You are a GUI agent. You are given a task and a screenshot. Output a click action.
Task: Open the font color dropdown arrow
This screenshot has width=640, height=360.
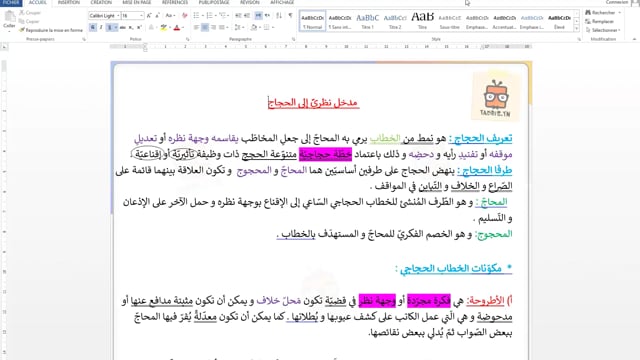pyautogui.click(x=182, y=27)
